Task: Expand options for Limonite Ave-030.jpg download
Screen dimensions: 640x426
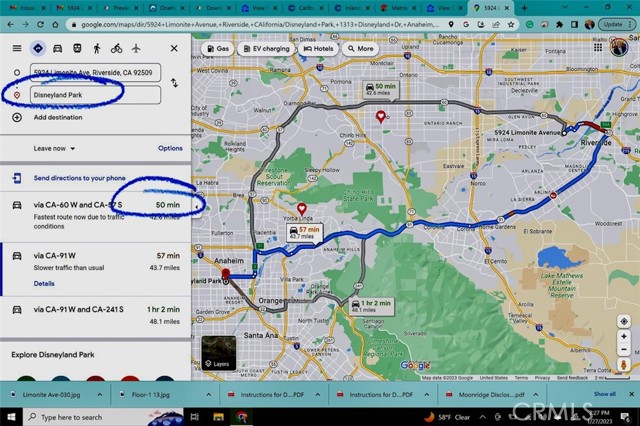Action: [x=100, y=395]
